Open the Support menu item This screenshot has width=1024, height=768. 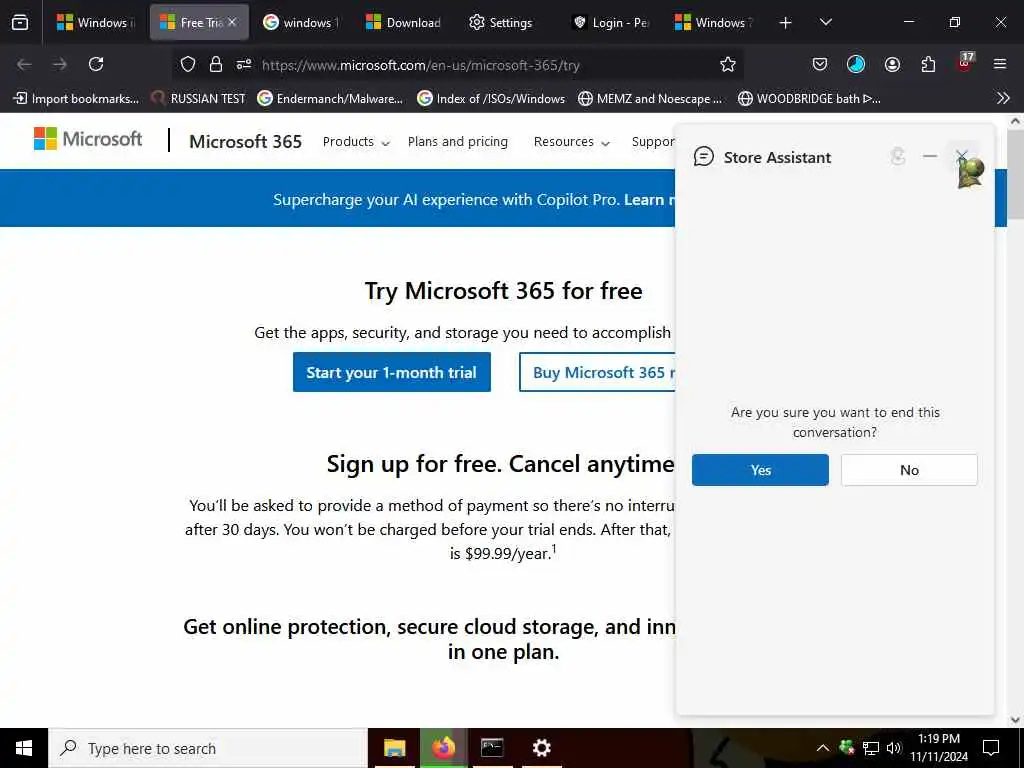pos(652,142)
